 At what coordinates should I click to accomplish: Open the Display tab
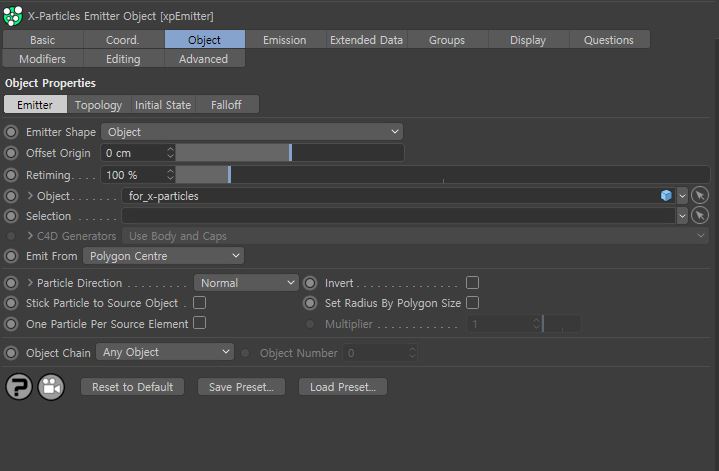528,39
